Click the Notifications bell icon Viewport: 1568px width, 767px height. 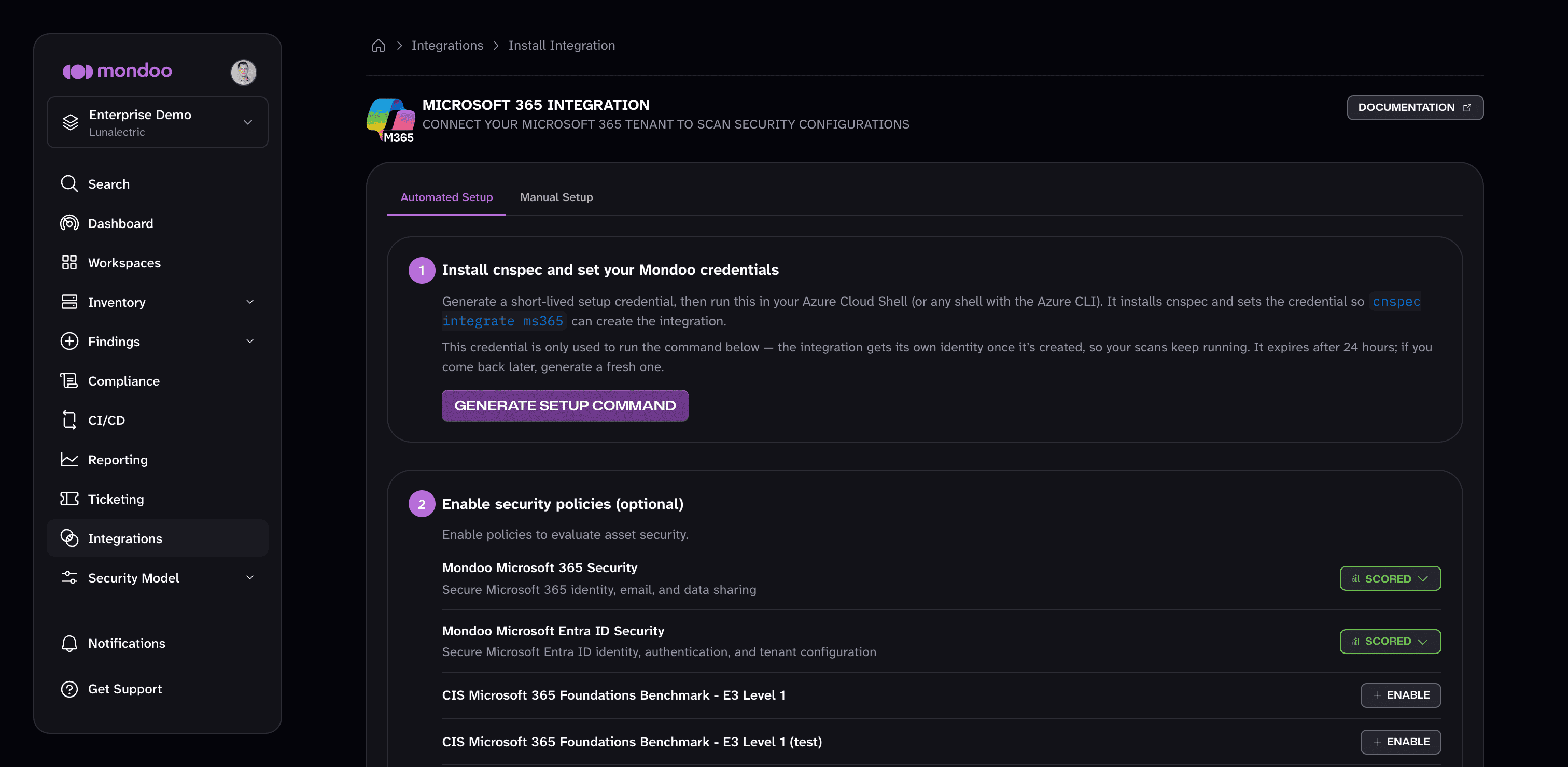[69, 644]
